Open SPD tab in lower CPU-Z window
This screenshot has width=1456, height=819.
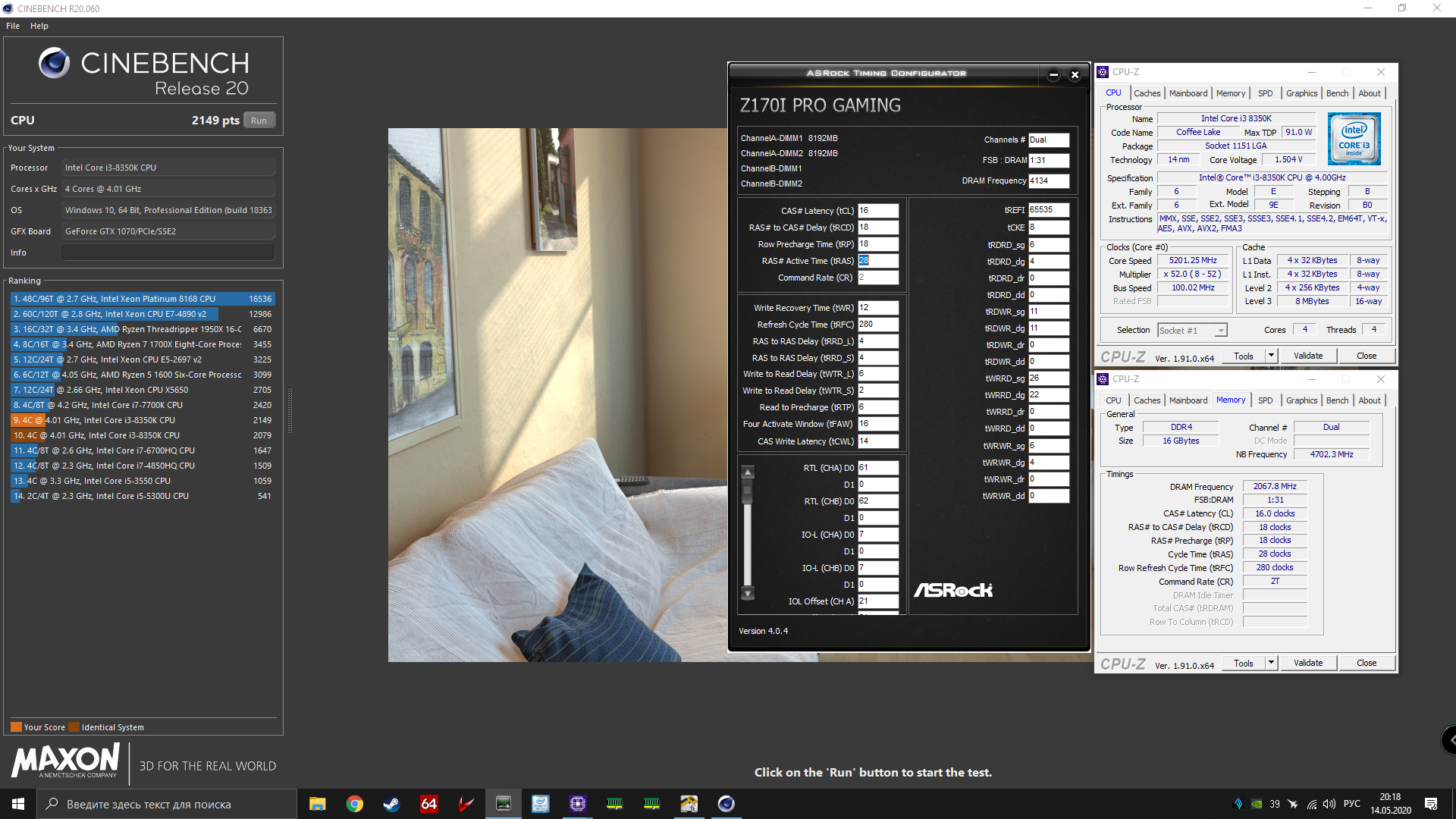click(1265, 400)
